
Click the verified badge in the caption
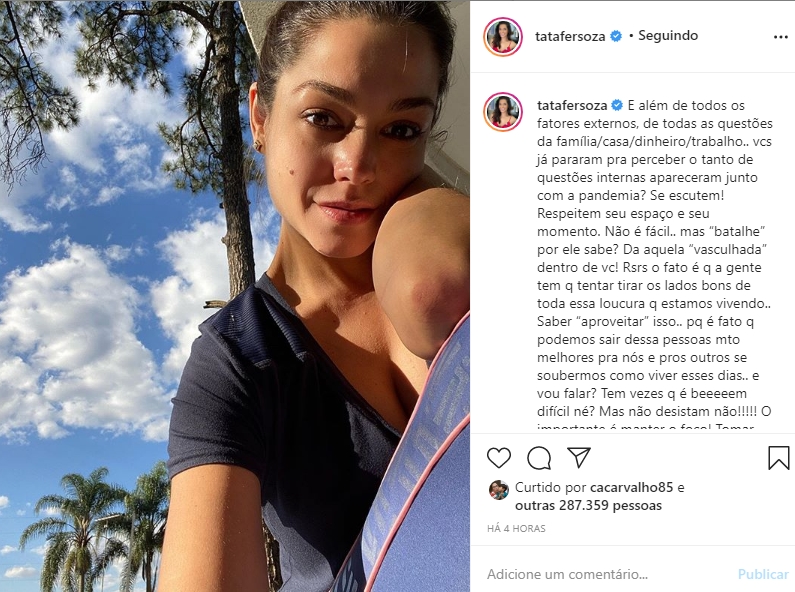click(617, 105)
